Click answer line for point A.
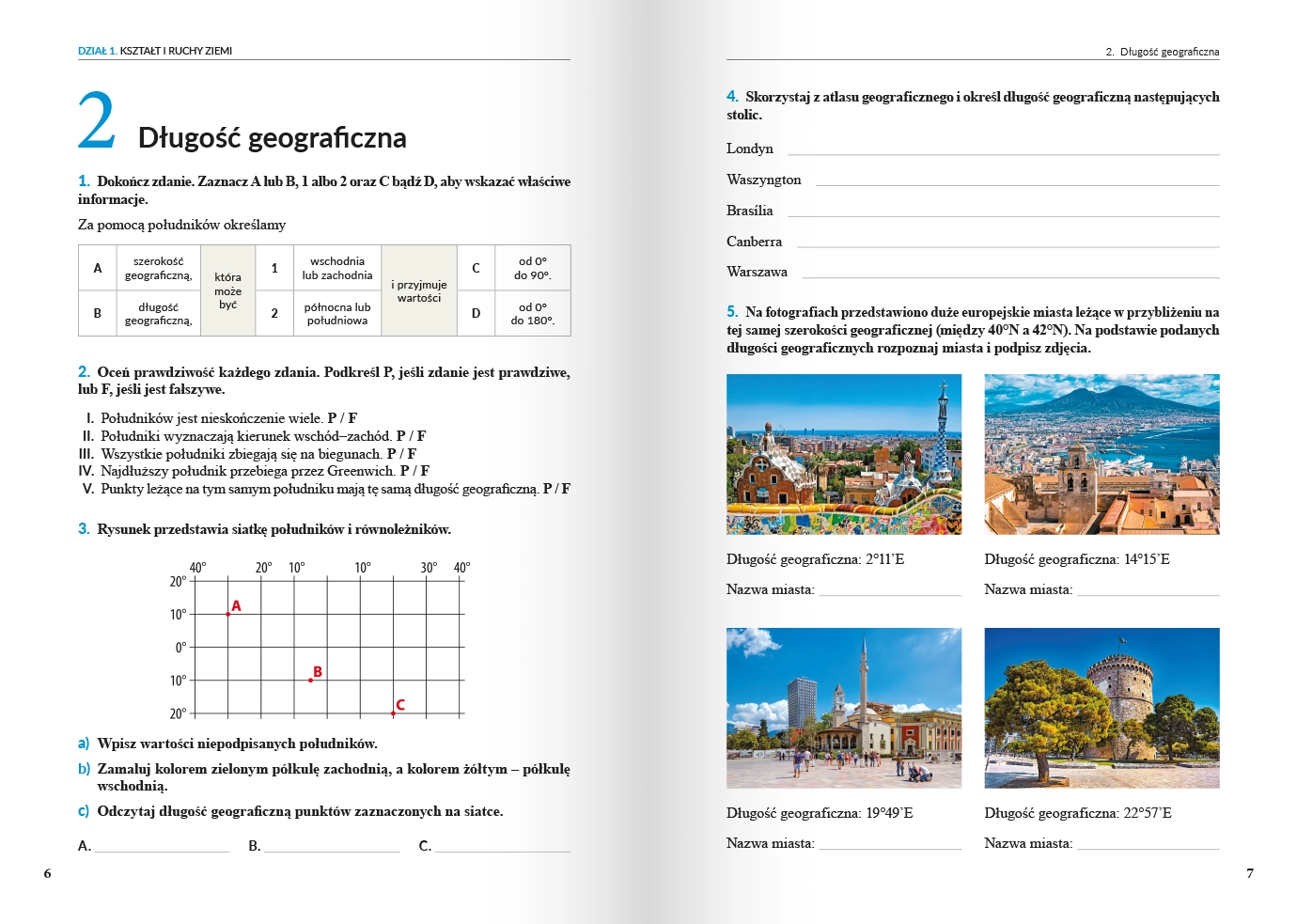This screenshot has height=924, width=1297. [162, 850]
